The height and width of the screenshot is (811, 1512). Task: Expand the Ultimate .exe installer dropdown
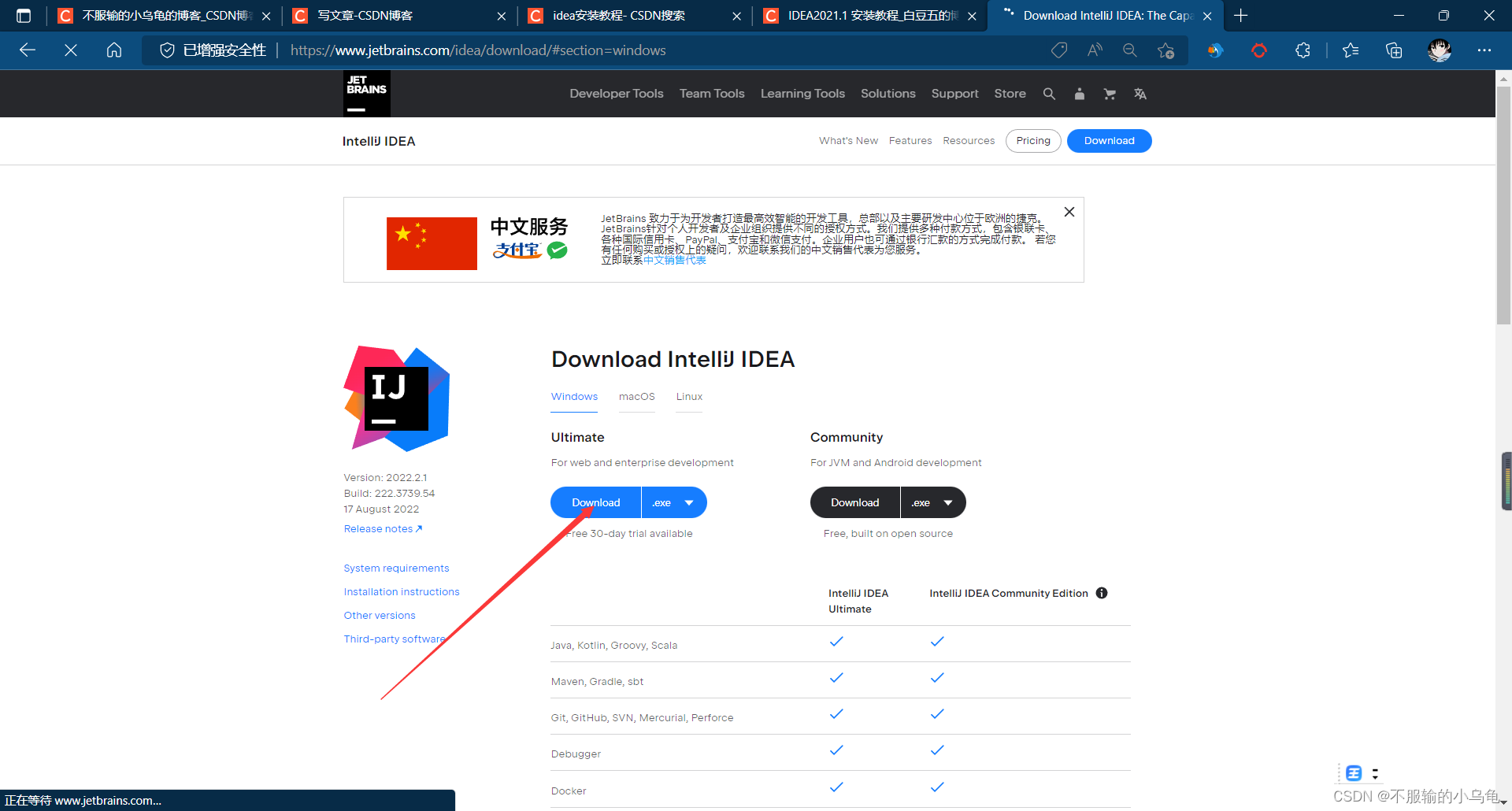coord(674,502)
